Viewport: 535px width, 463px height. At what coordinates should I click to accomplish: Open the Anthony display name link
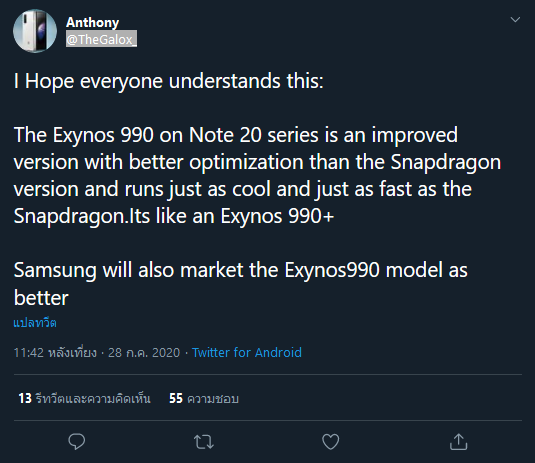click(x=92, y=23)
